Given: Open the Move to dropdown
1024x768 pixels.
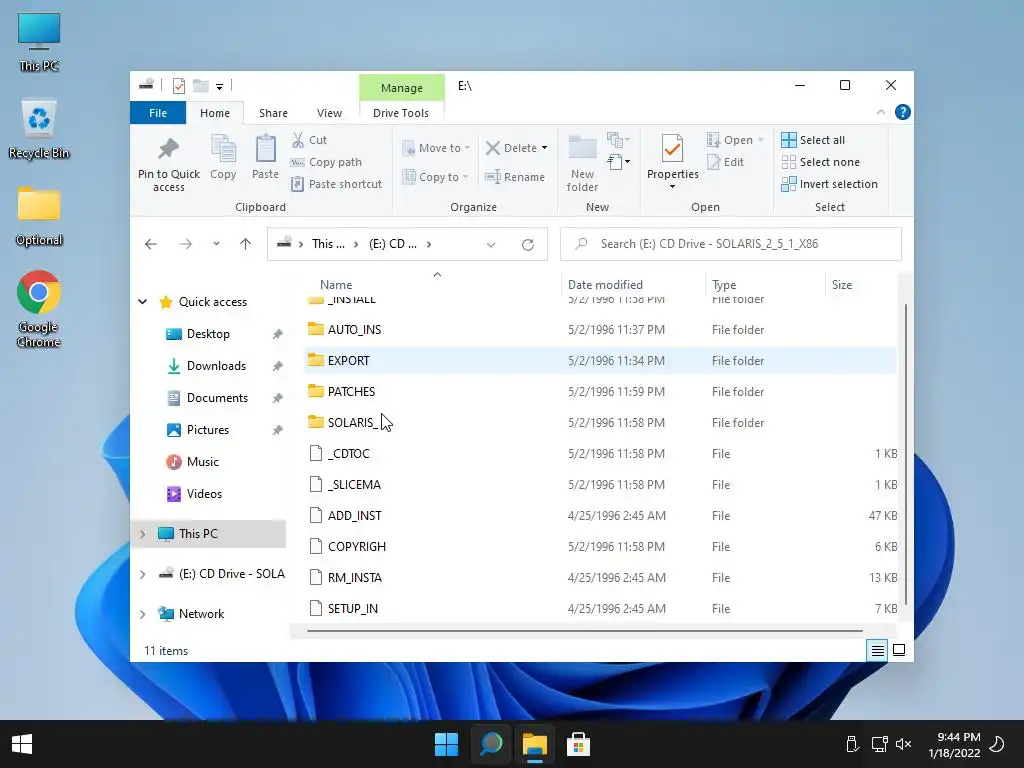Looking at the screenshot, I should pyautogui.click(x=436, y=148).
